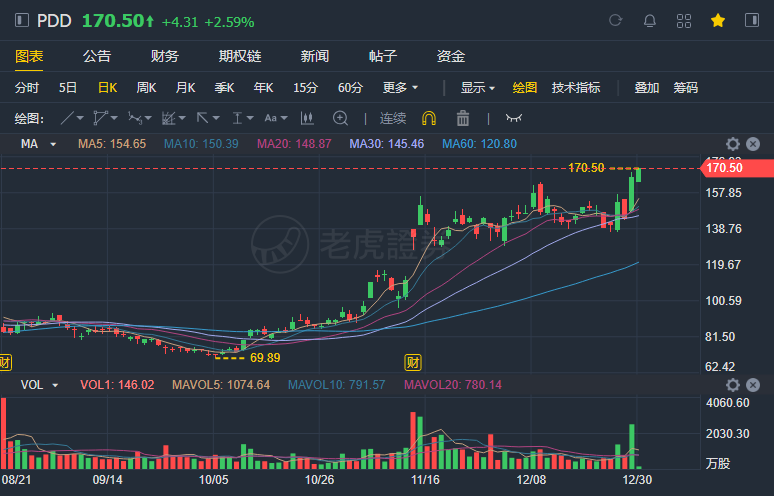Close the MA indicator overlay
Viewport: 774px width, 496px height.
pyautogui.click(x=753, y=144)
